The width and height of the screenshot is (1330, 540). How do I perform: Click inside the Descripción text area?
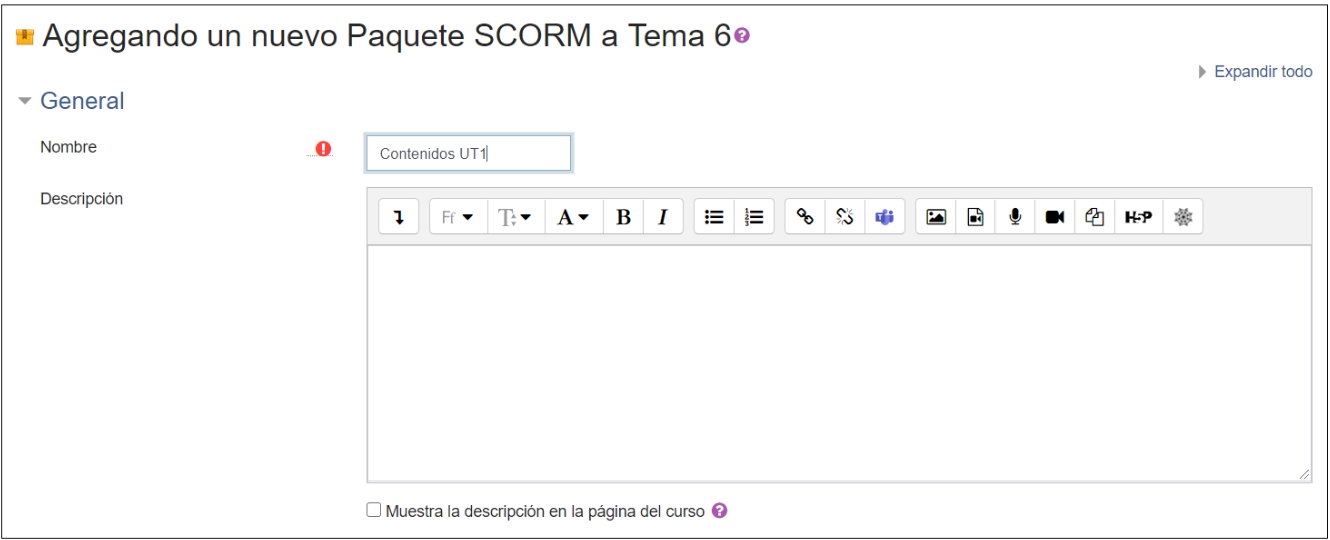click(x=839, y=364)
